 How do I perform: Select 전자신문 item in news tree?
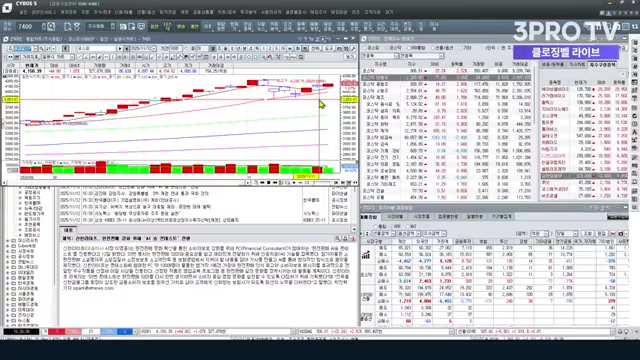26,315
